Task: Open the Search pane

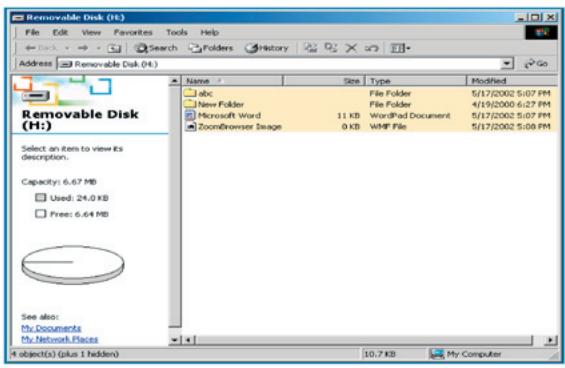Action: pos(156,48)
